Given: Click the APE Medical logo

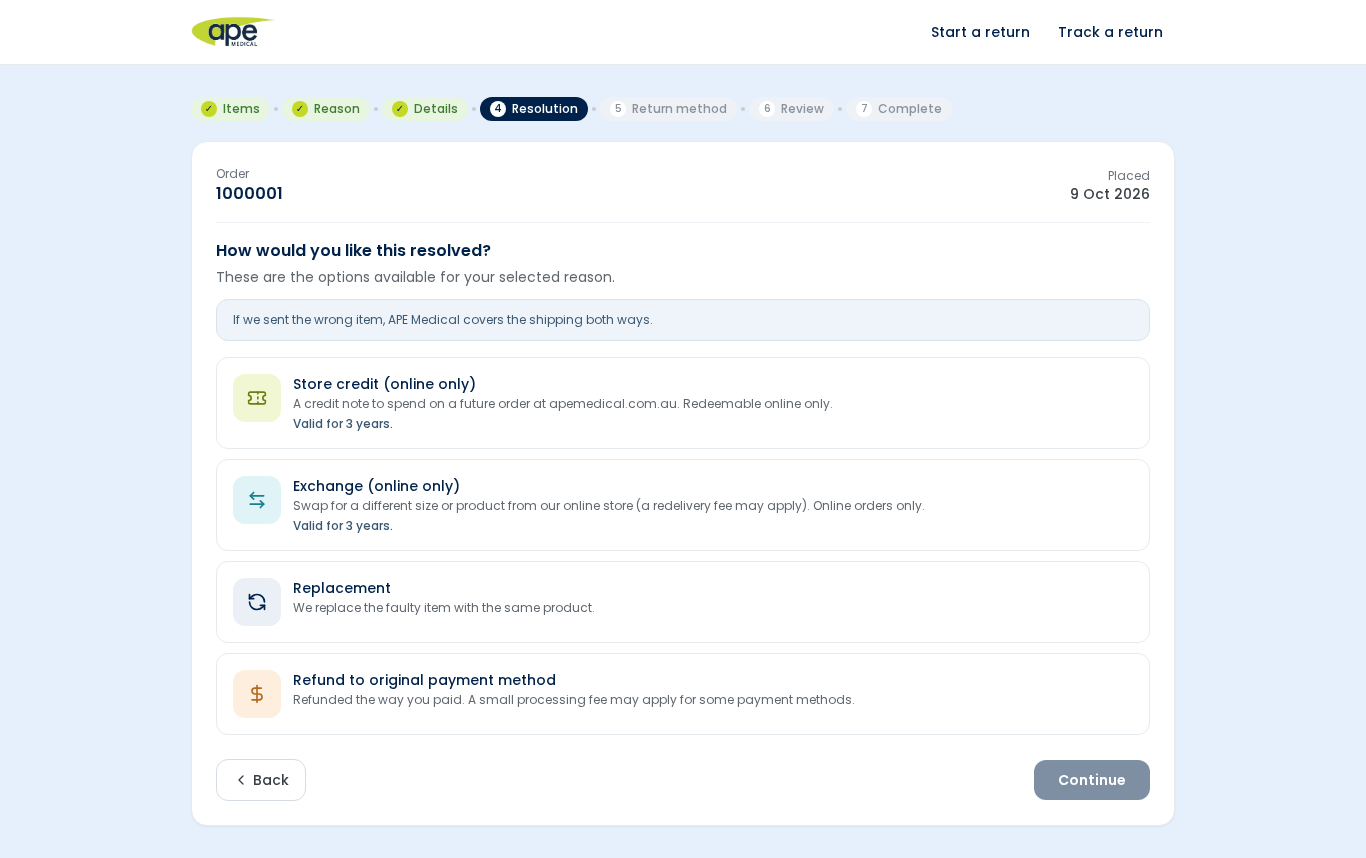Looking at the screenshot, I should pyautogui.click(x=233, y=32).
